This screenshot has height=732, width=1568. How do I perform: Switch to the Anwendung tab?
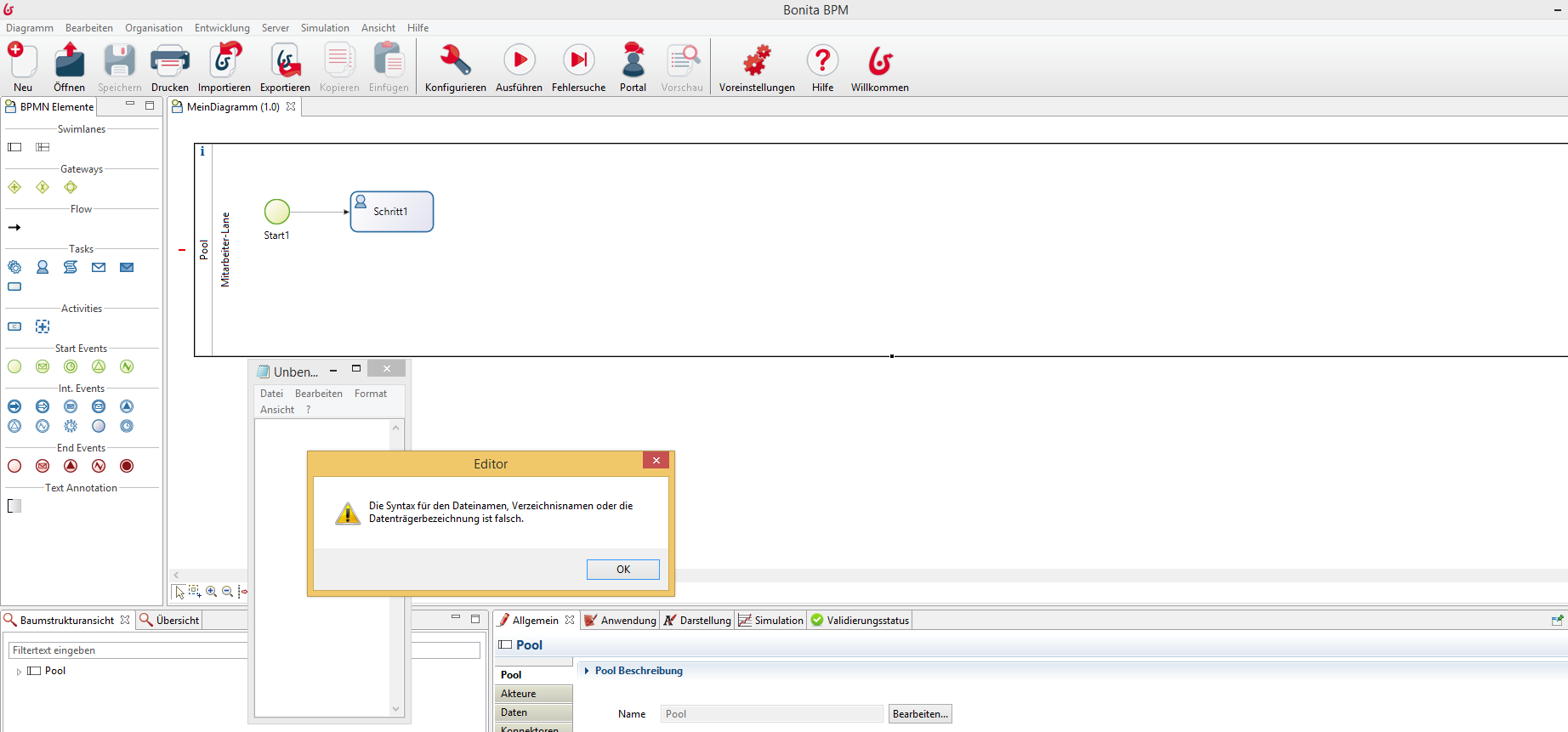point(621,621)
